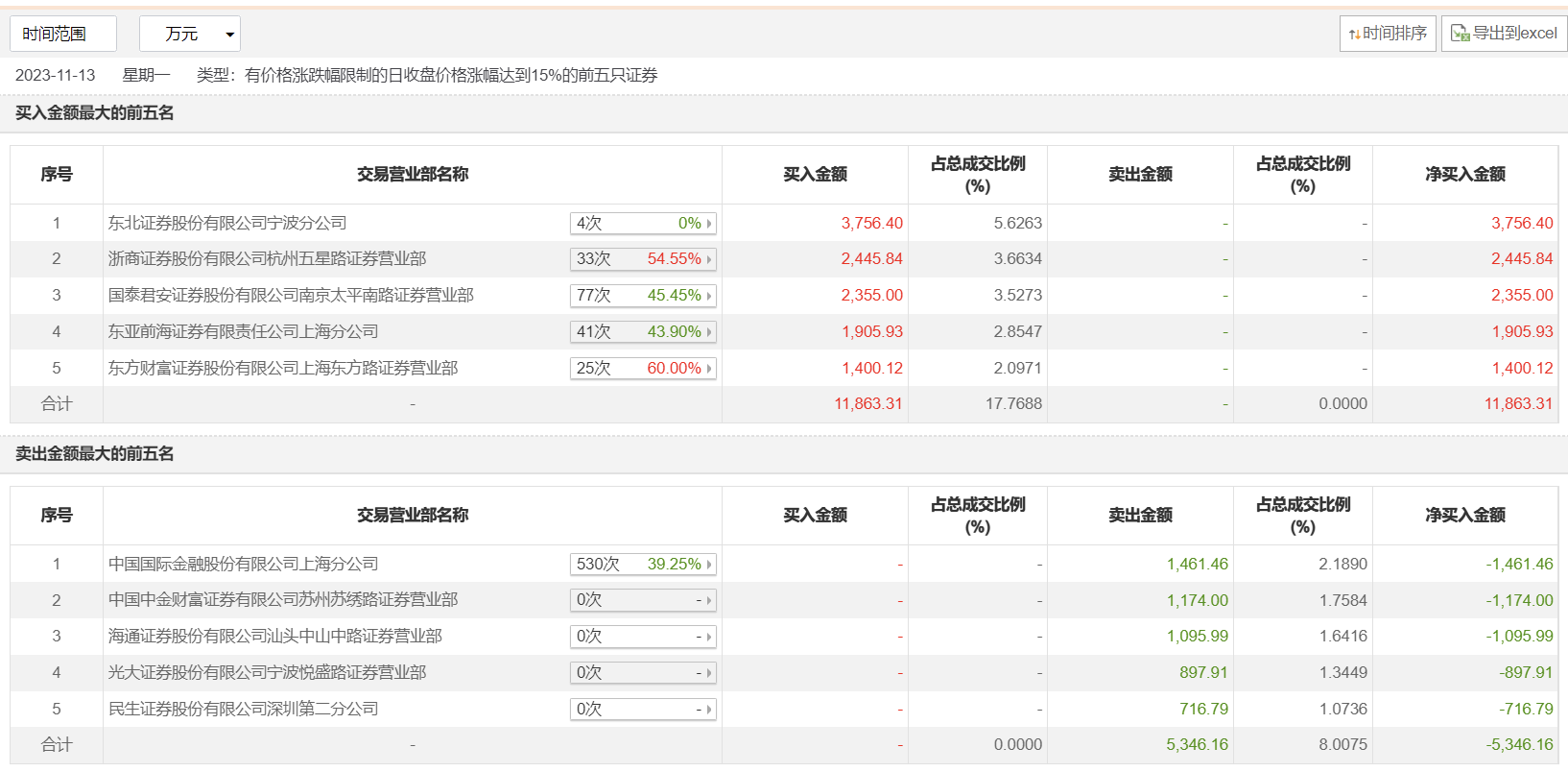Viewport: 1568px width, 772px height.
Task: Select net total -5,346.16
Action: pos(1519,744)
